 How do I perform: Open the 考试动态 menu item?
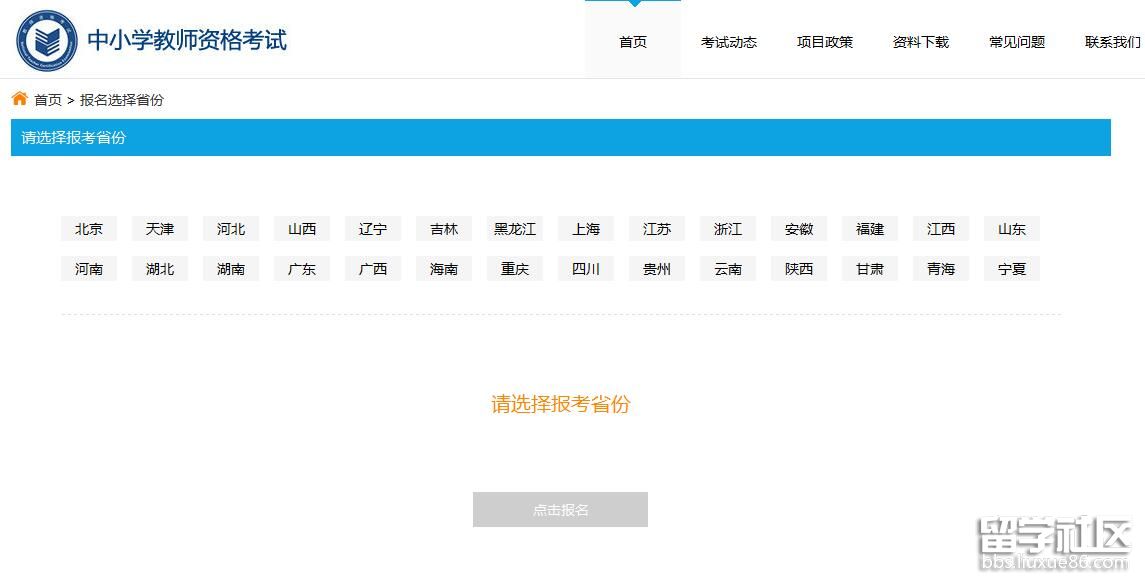pos(729,42)
